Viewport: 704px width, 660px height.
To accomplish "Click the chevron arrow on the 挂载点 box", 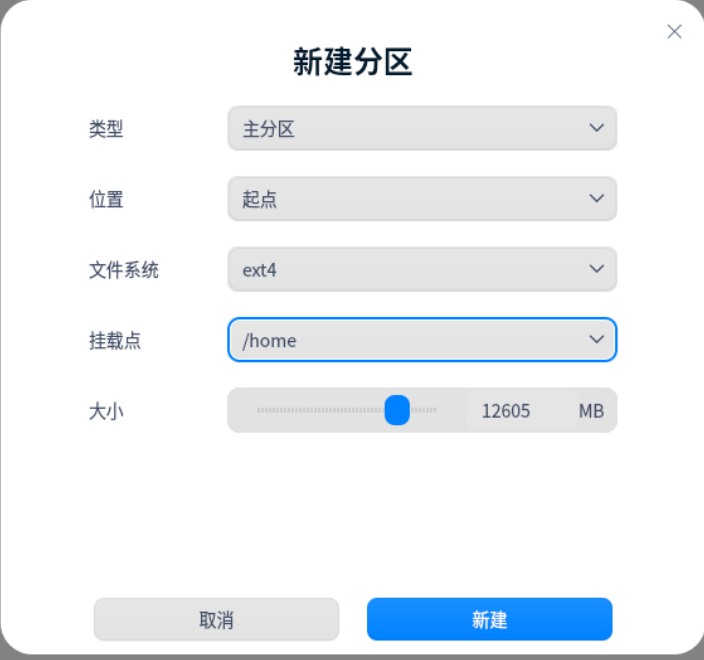I will click(596, 340).
